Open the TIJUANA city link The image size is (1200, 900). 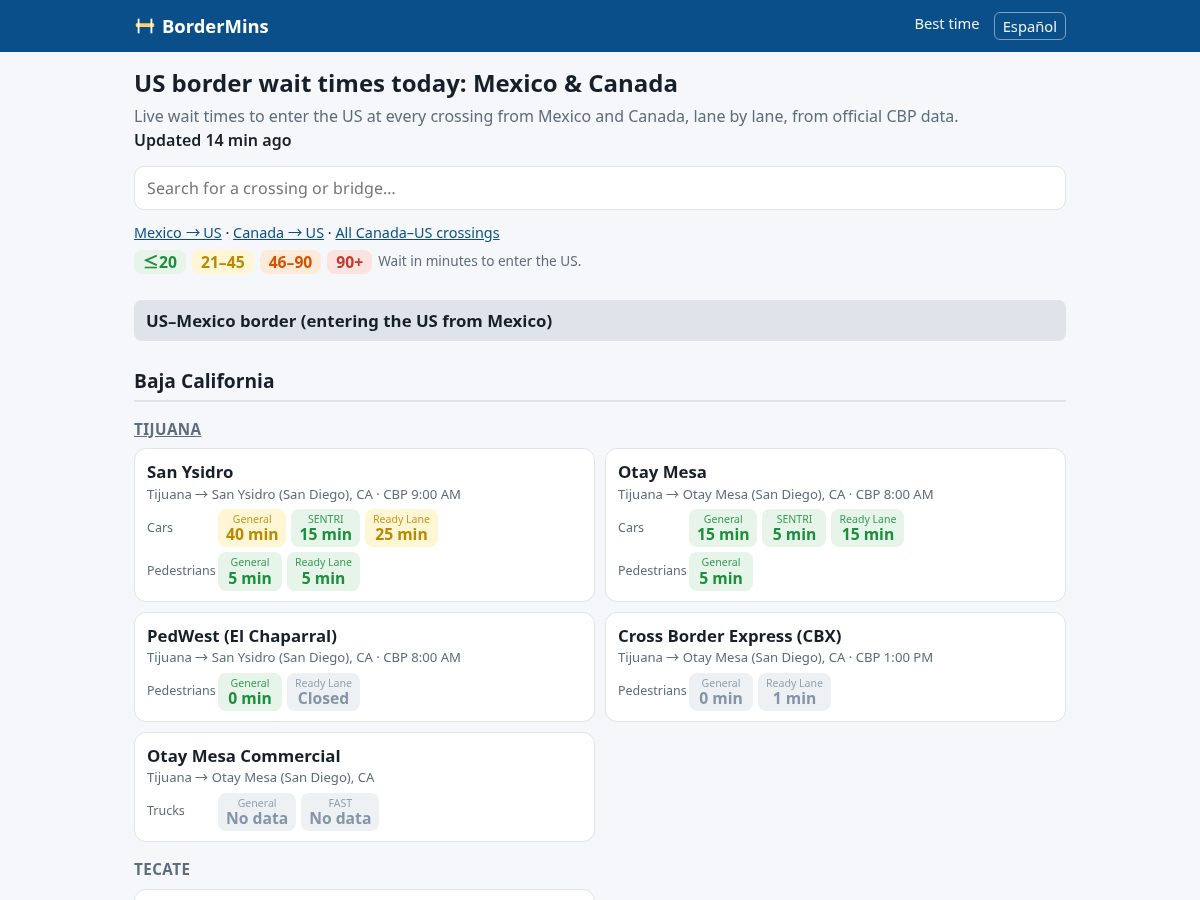coord(168,429)
